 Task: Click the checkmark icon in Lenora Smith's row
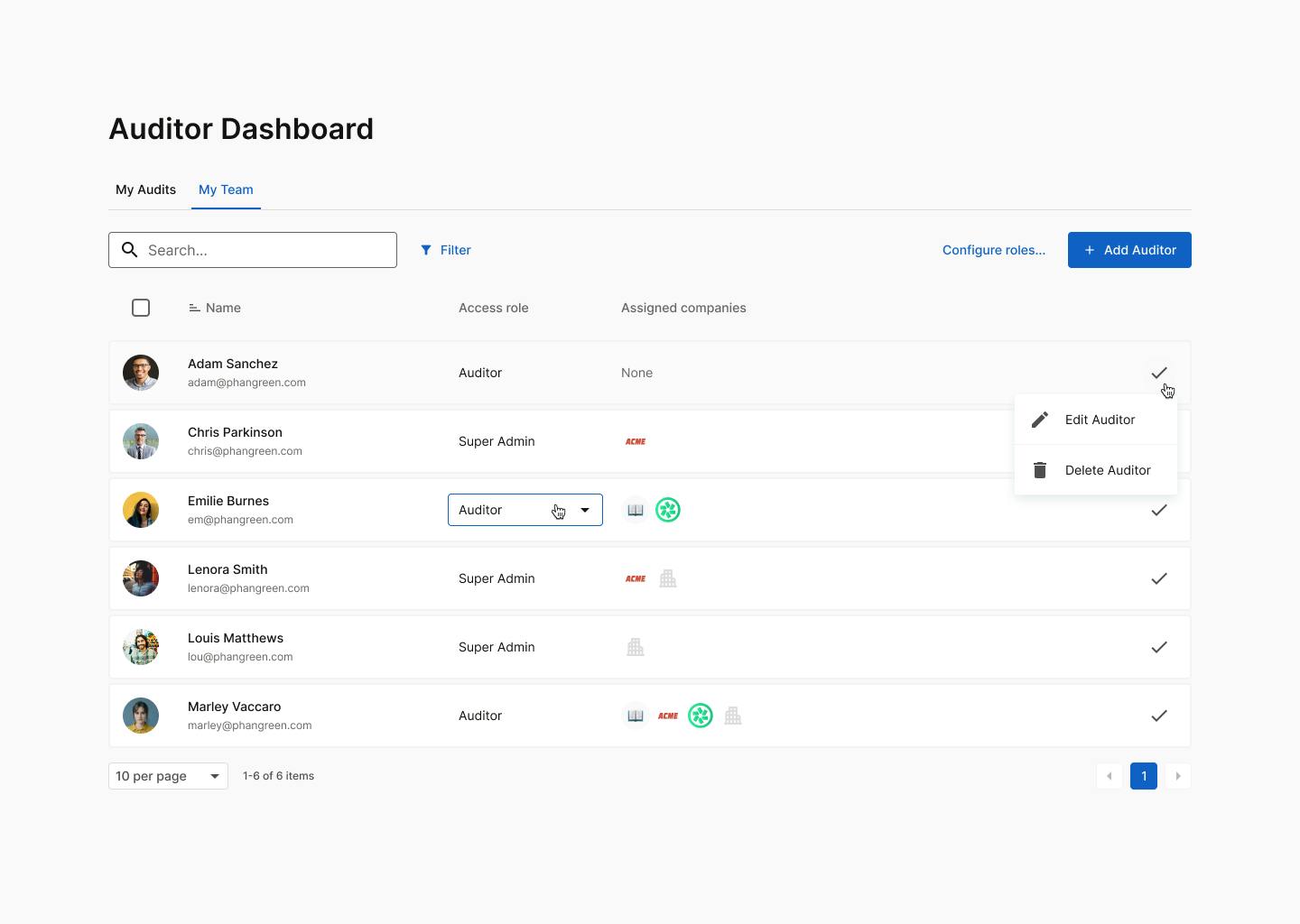1159,578
